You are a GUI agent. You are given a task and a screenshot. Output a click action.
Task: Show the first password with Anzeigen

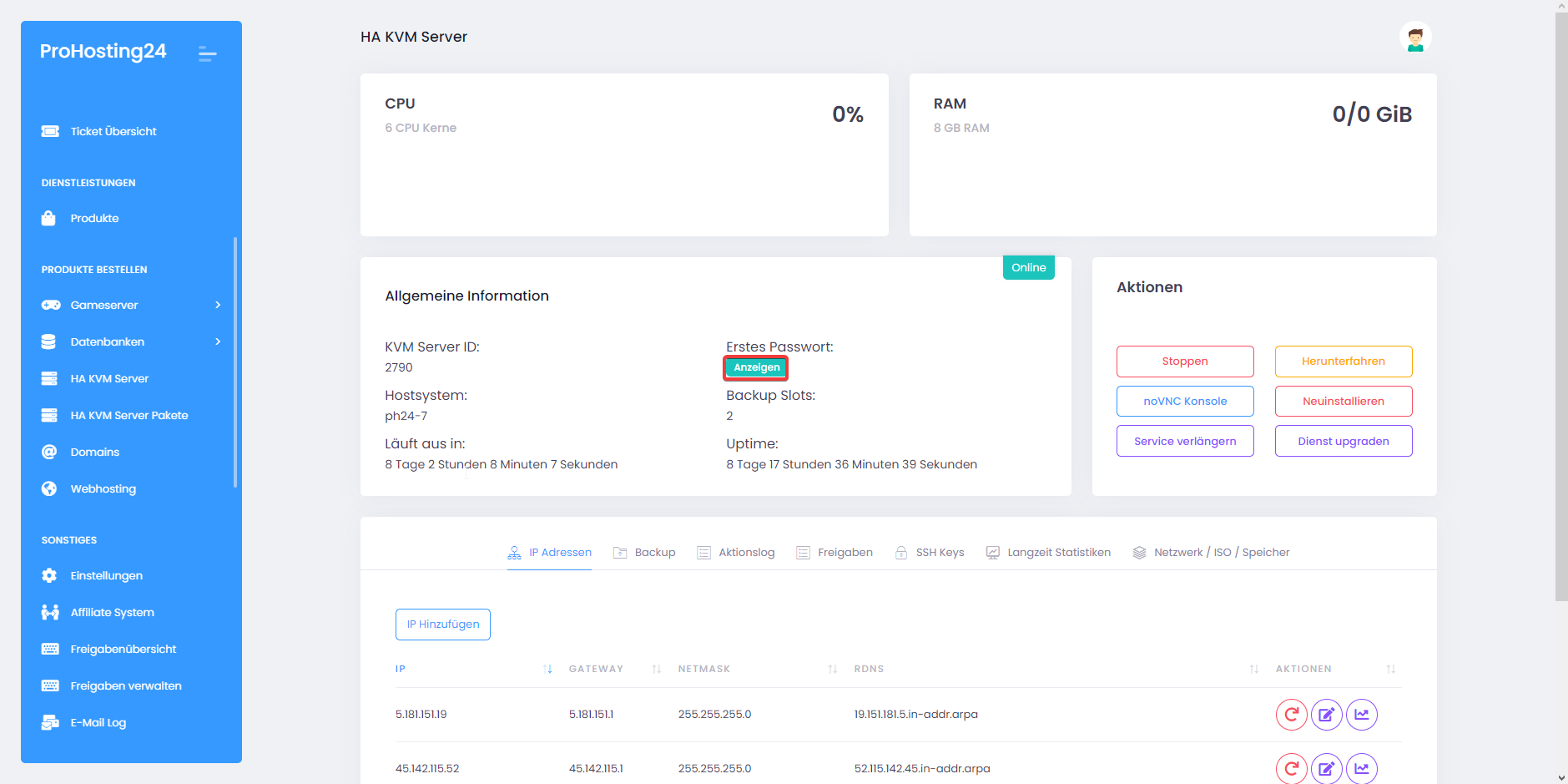pos(756,367)
